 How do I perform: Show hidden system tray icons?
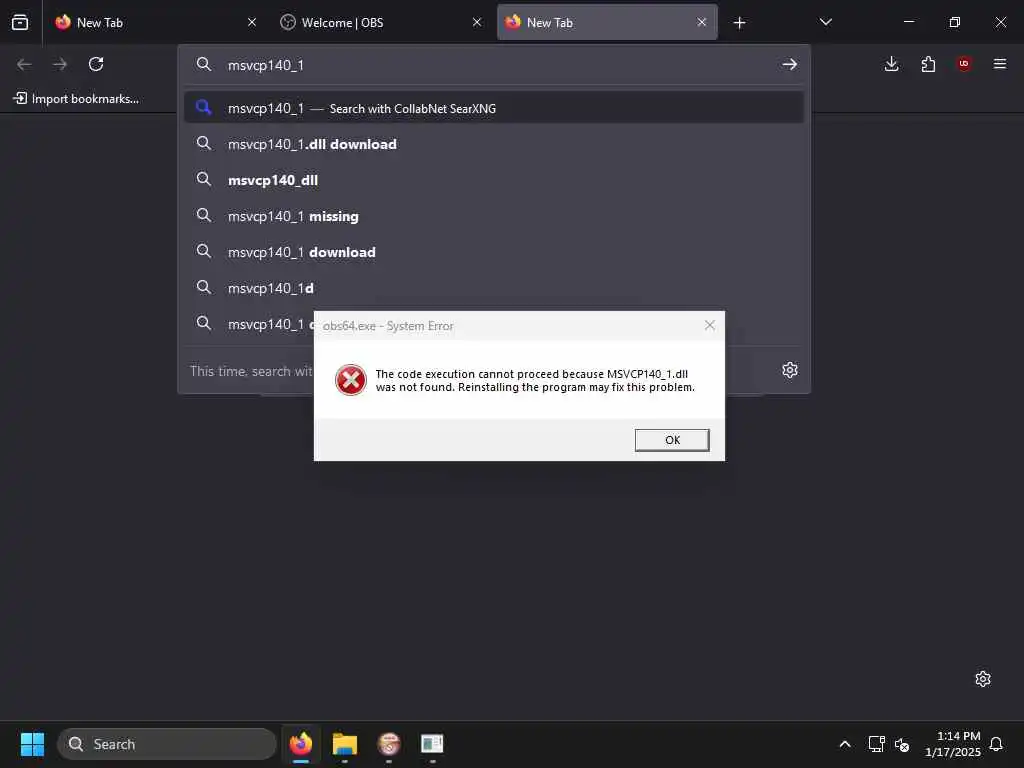[844, 744]
